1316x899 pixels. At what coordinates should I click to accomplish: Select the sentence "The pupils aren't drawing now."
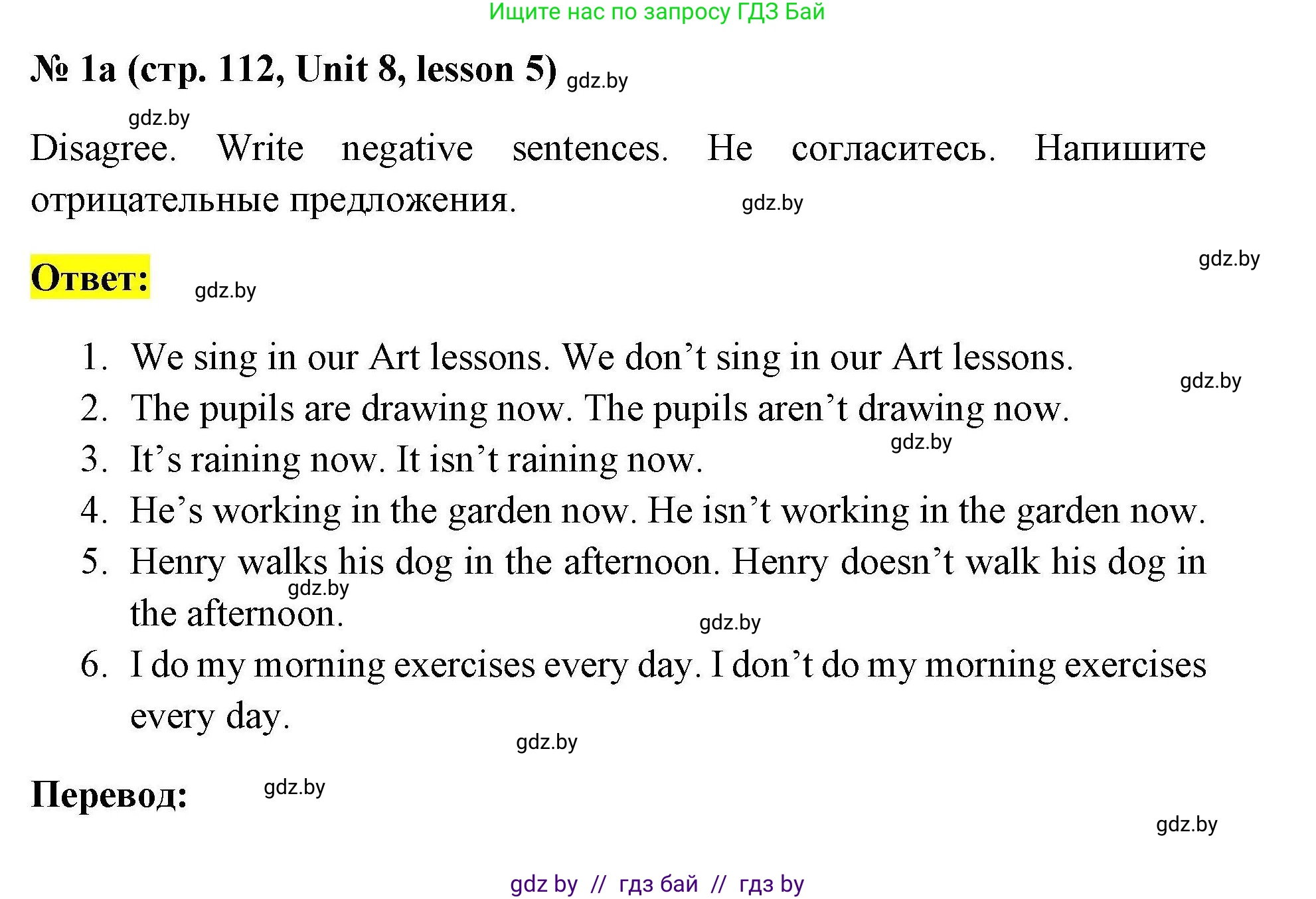tap(827, 409)
